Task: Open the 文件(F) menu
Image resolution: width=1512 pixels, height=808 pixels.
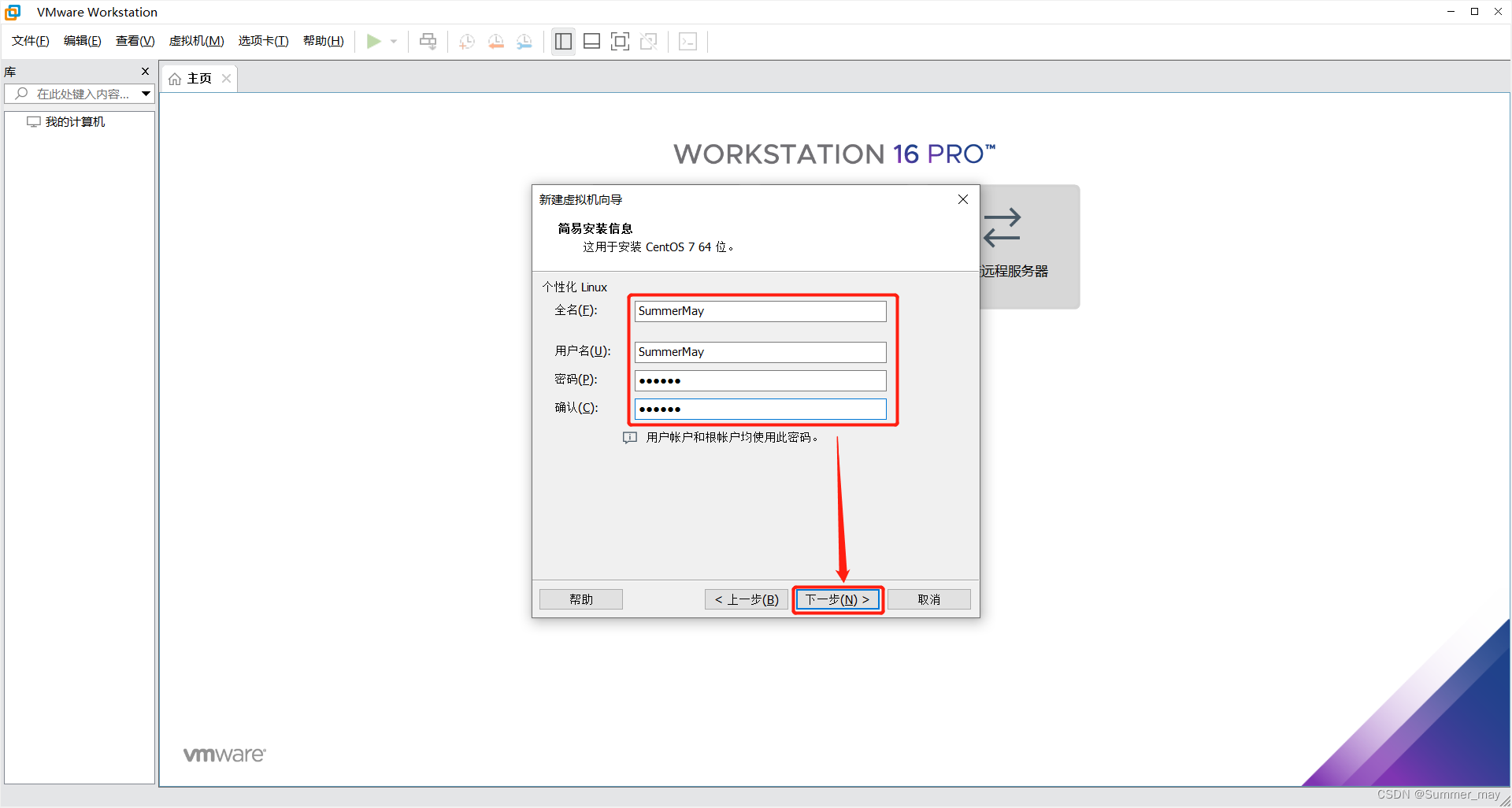Action: point(31,41)
